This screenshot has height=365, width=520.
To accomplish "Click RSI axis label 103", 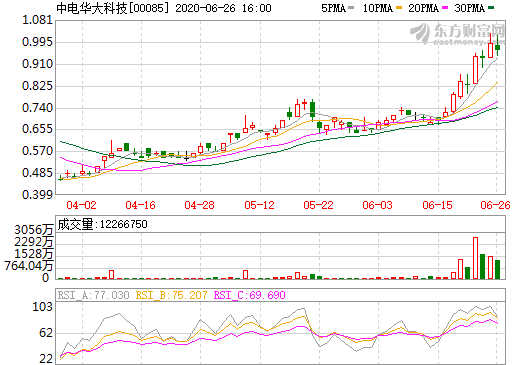I will pyautogui.click(x=42, y=307).
